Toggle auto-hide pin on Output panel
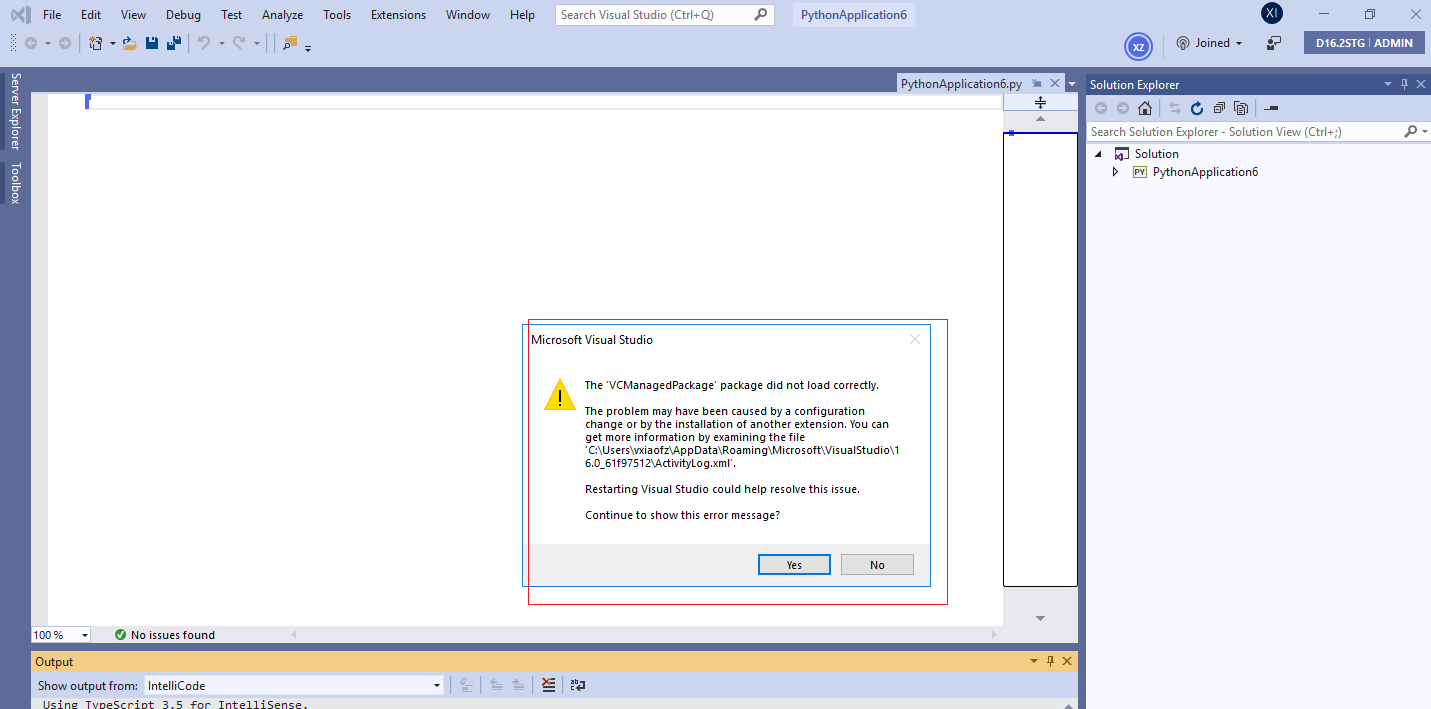This screenshot has width=1431, height=709. tap(1050, 662)
